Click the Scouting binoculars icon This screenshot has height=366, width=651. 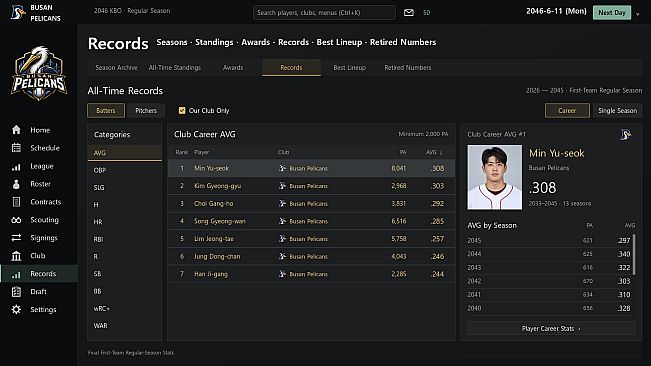point(16,220)
